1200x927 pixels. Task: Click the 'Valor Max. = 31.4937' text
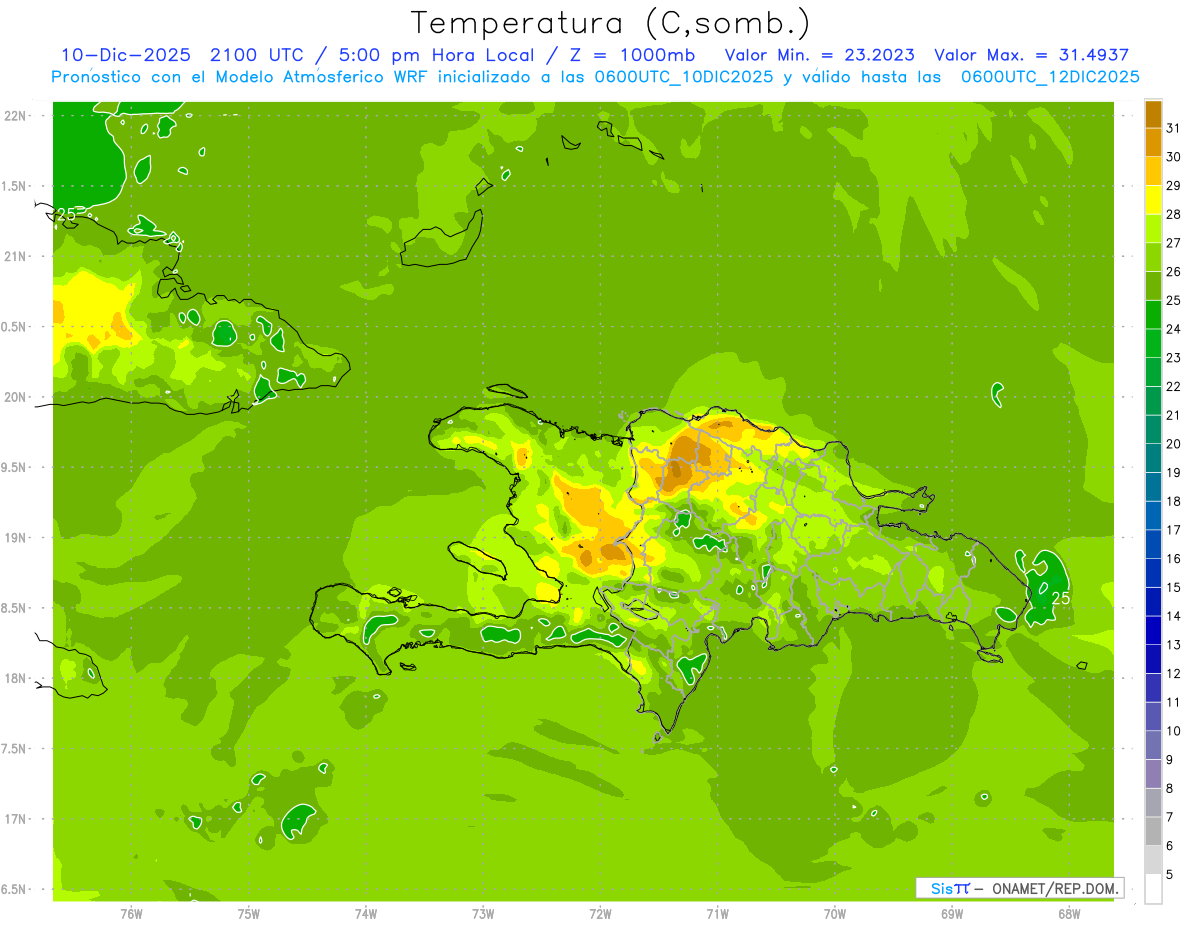pyautogui.click(x=1031, y=55)
